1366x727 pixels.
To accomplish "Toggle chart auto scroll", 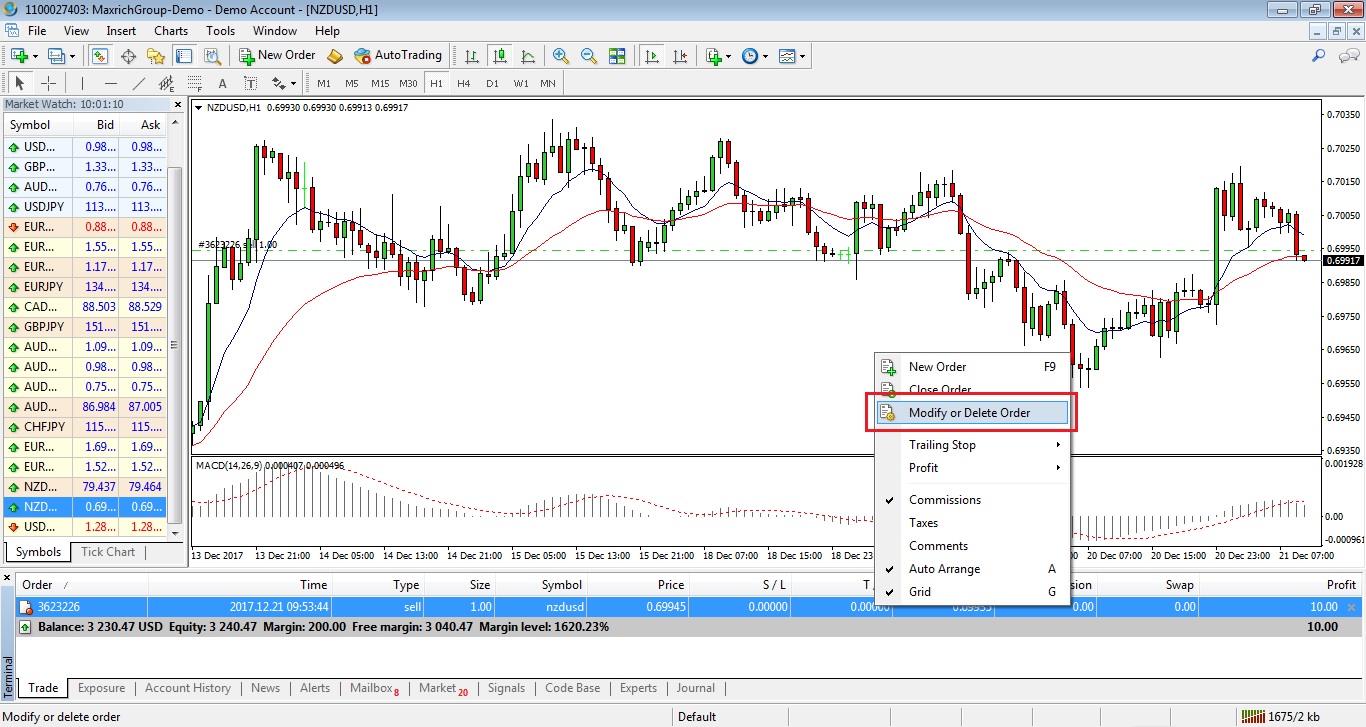I will point(652,56).
